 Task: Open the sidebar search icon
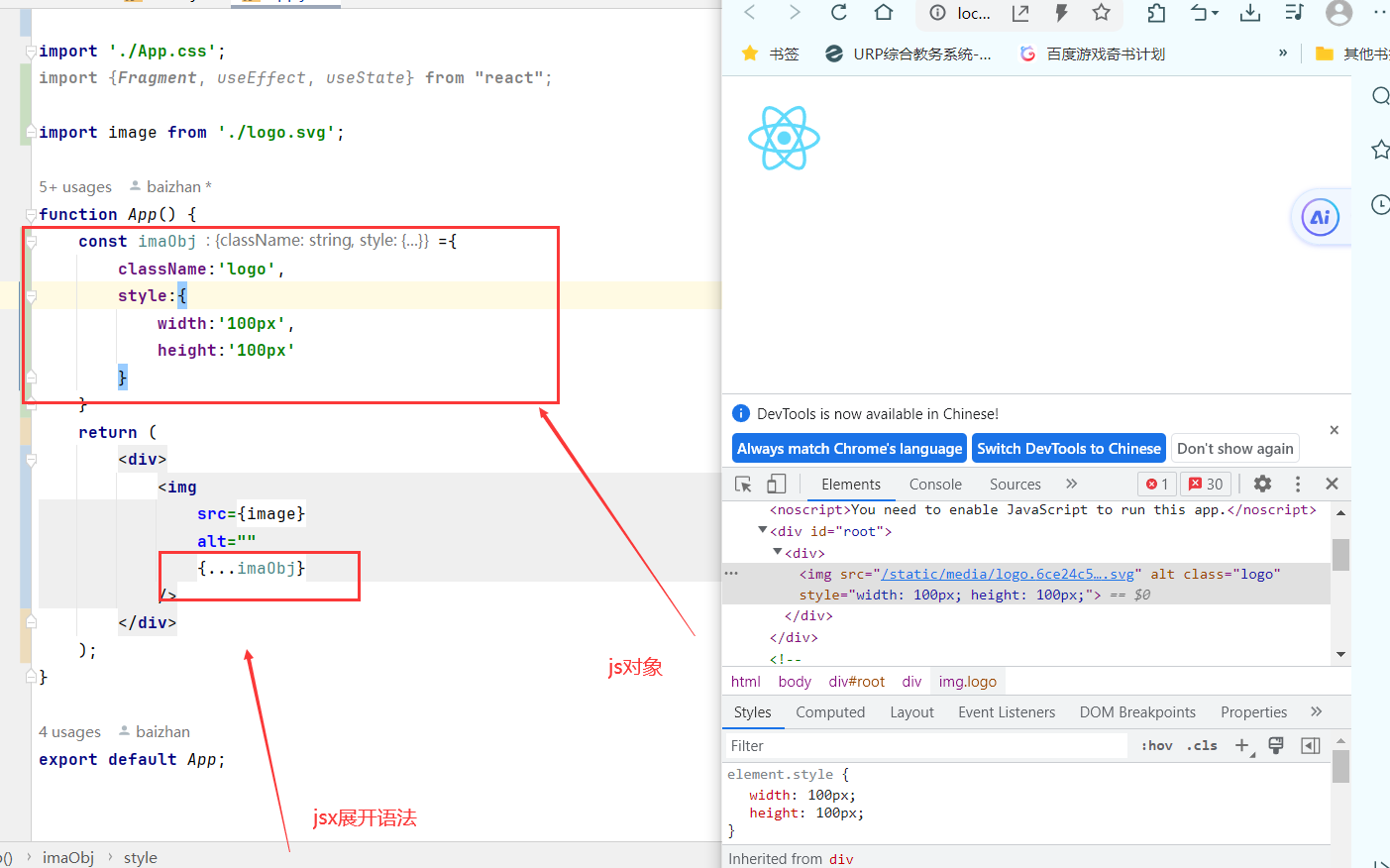pos(1381,95)
